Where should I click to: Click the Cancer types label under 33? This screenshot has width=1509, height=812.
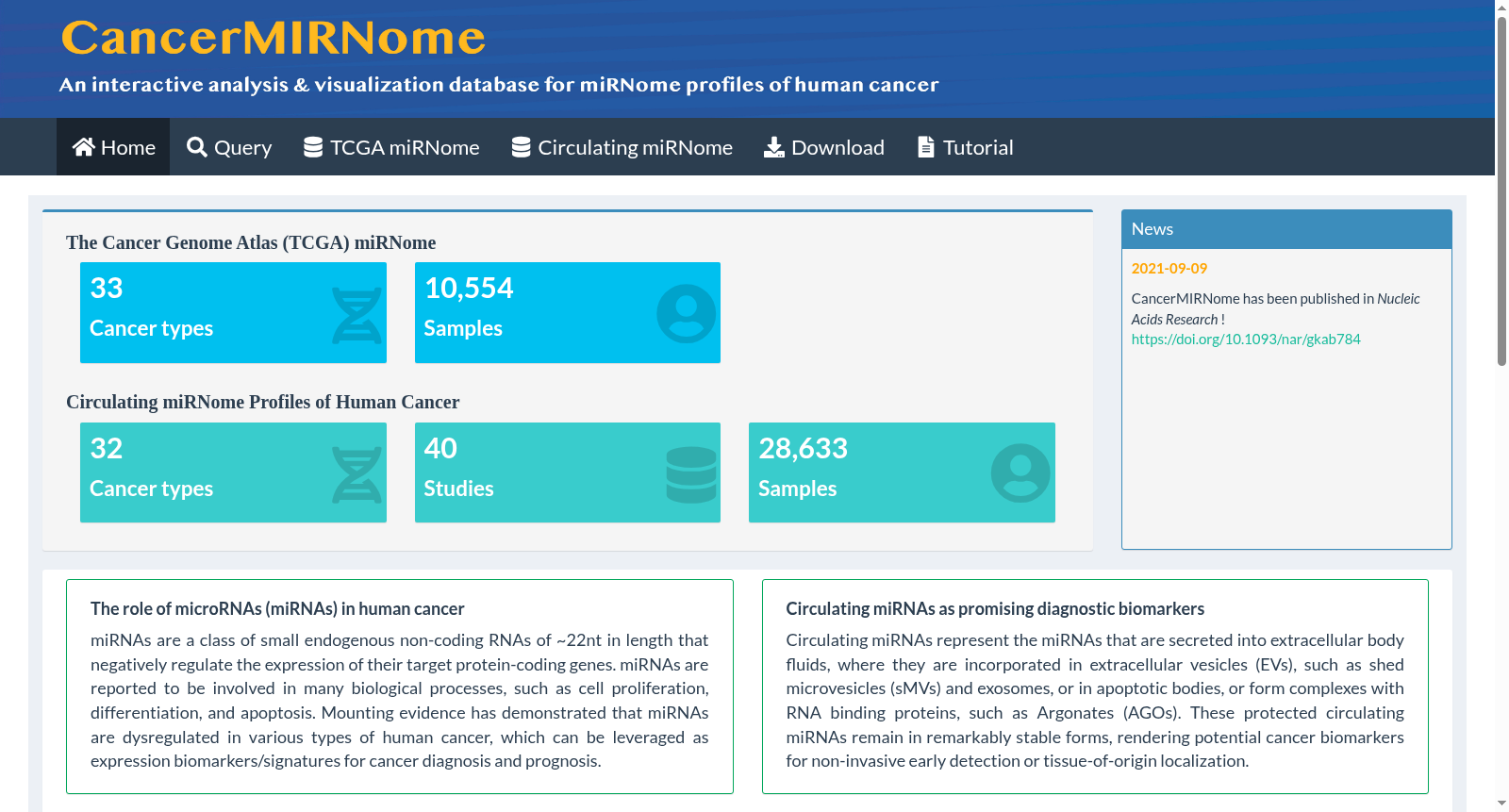(151, 328)
